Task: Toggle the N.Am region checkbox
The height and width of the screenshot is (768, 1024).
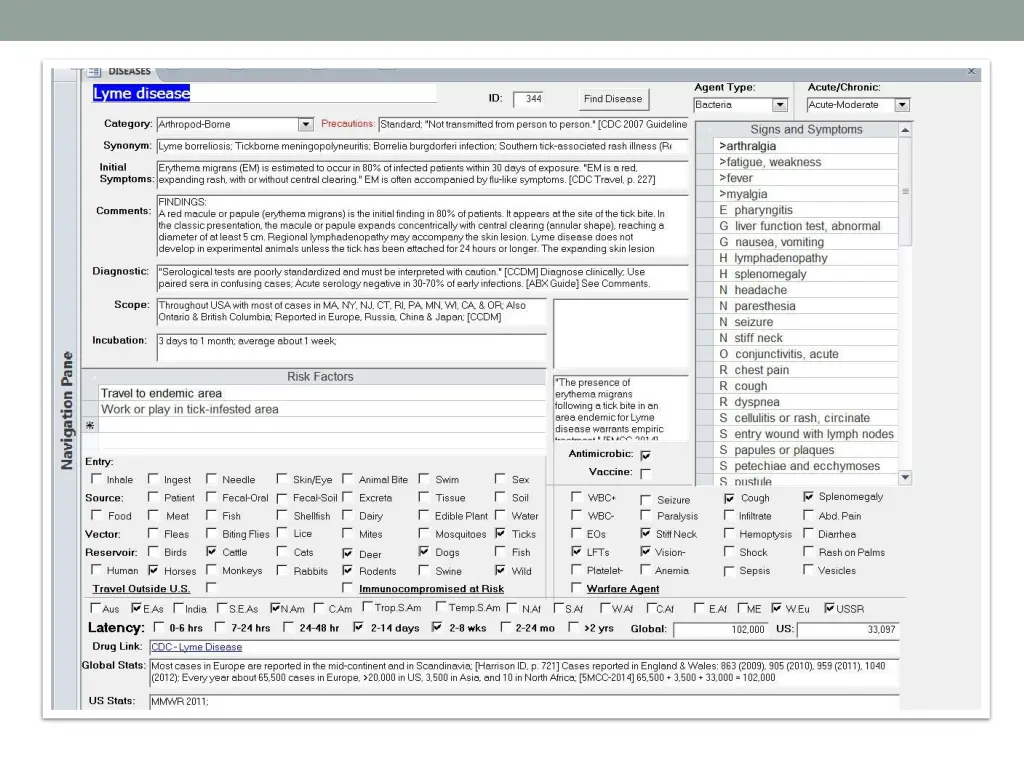Action: [x=275, y=608]
